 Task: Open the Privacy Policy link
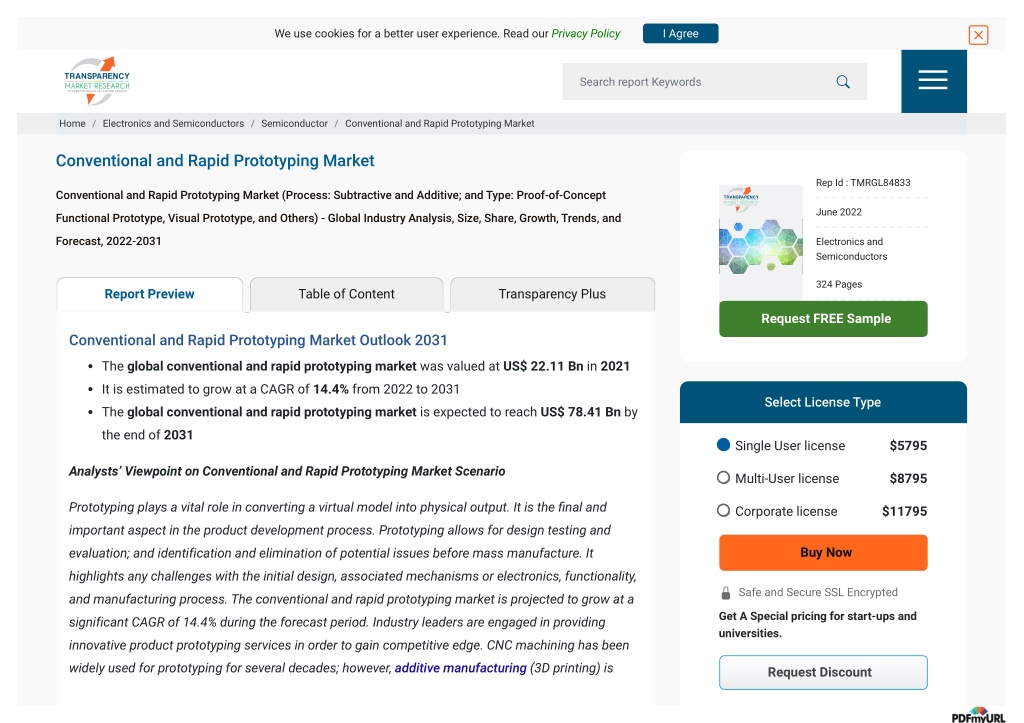click(x=586, y=33)
